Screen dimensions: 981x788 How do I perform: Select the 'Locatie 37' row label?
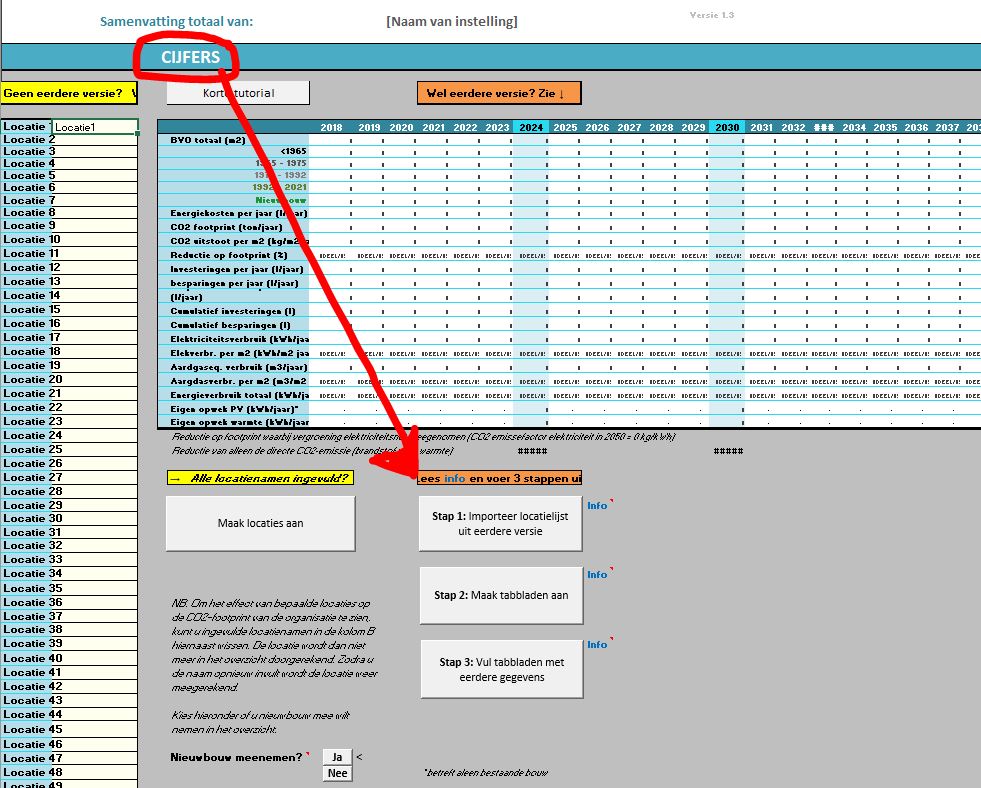[x=33, y=616]
